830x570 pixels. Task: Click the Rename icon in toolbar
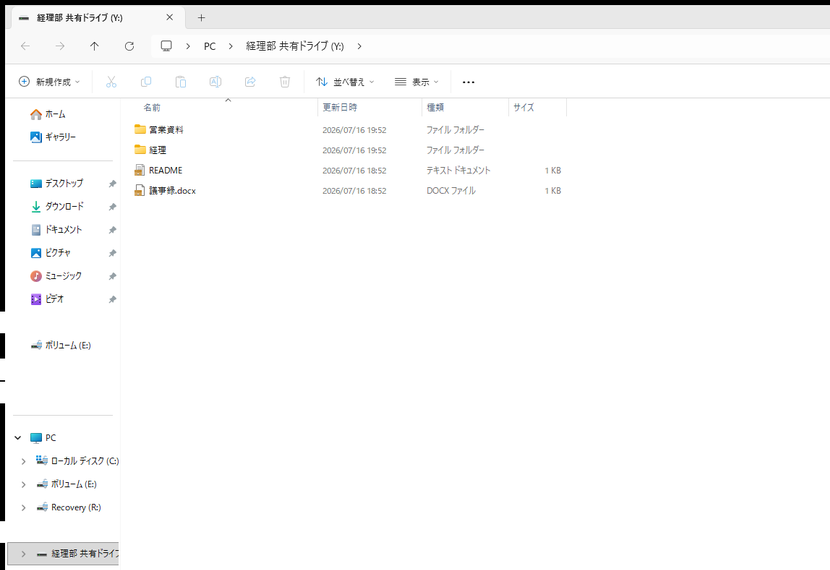point(215,82)
